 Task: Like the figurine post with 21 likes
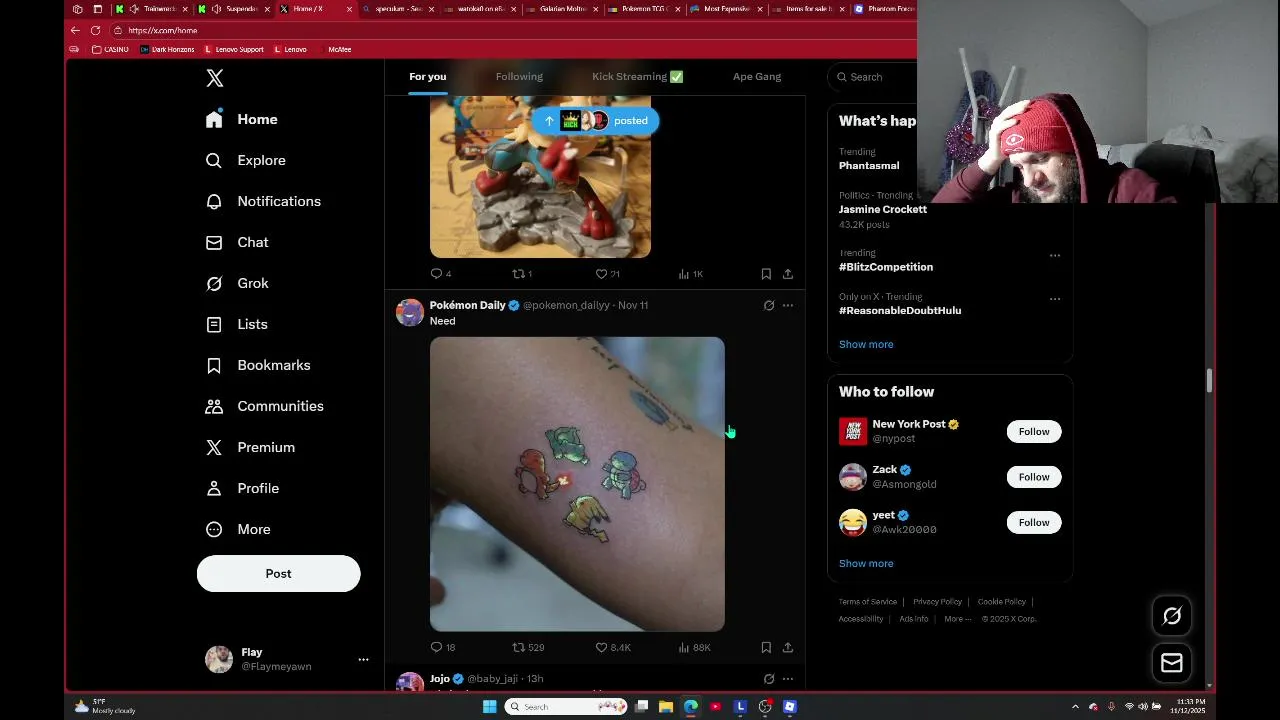point(608,273)
